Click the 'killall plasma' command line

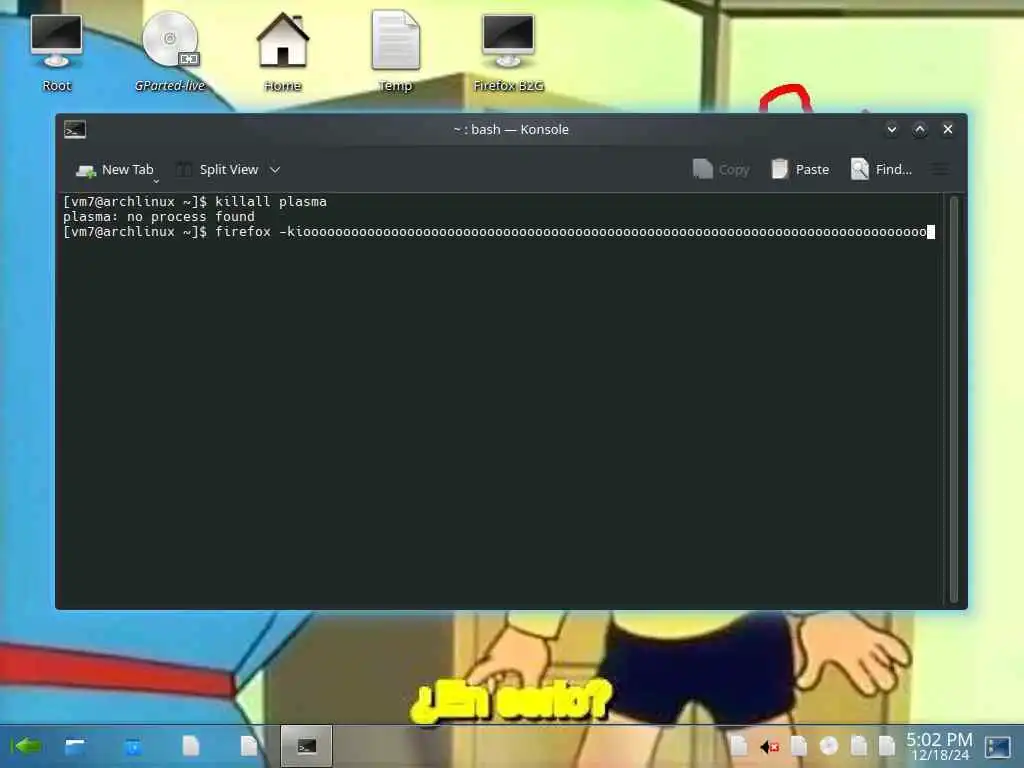tap(195, 201)
